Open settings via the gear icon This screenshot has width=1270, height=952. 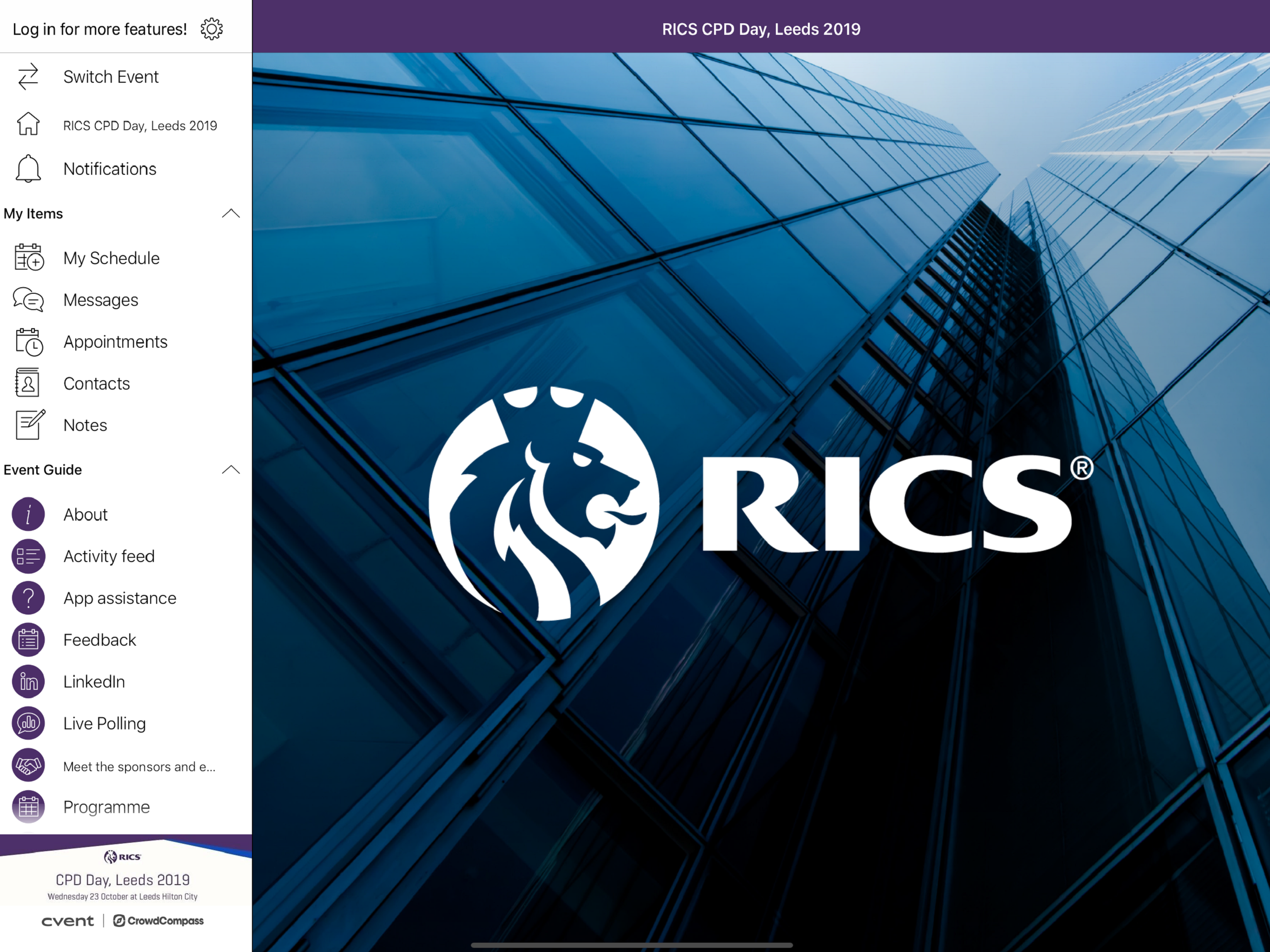click(212, 29)
